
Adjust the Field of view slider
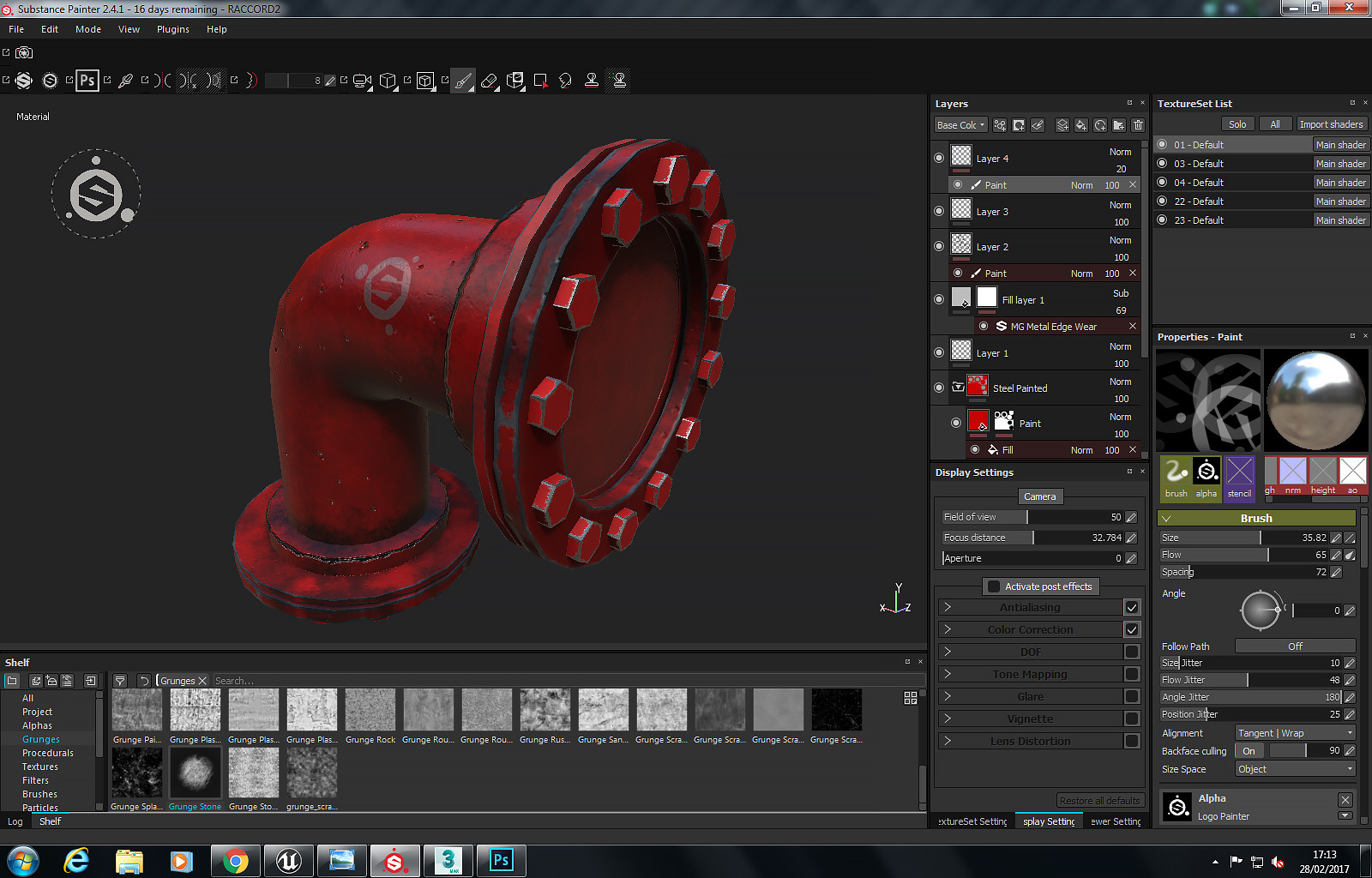[1032, 517]
